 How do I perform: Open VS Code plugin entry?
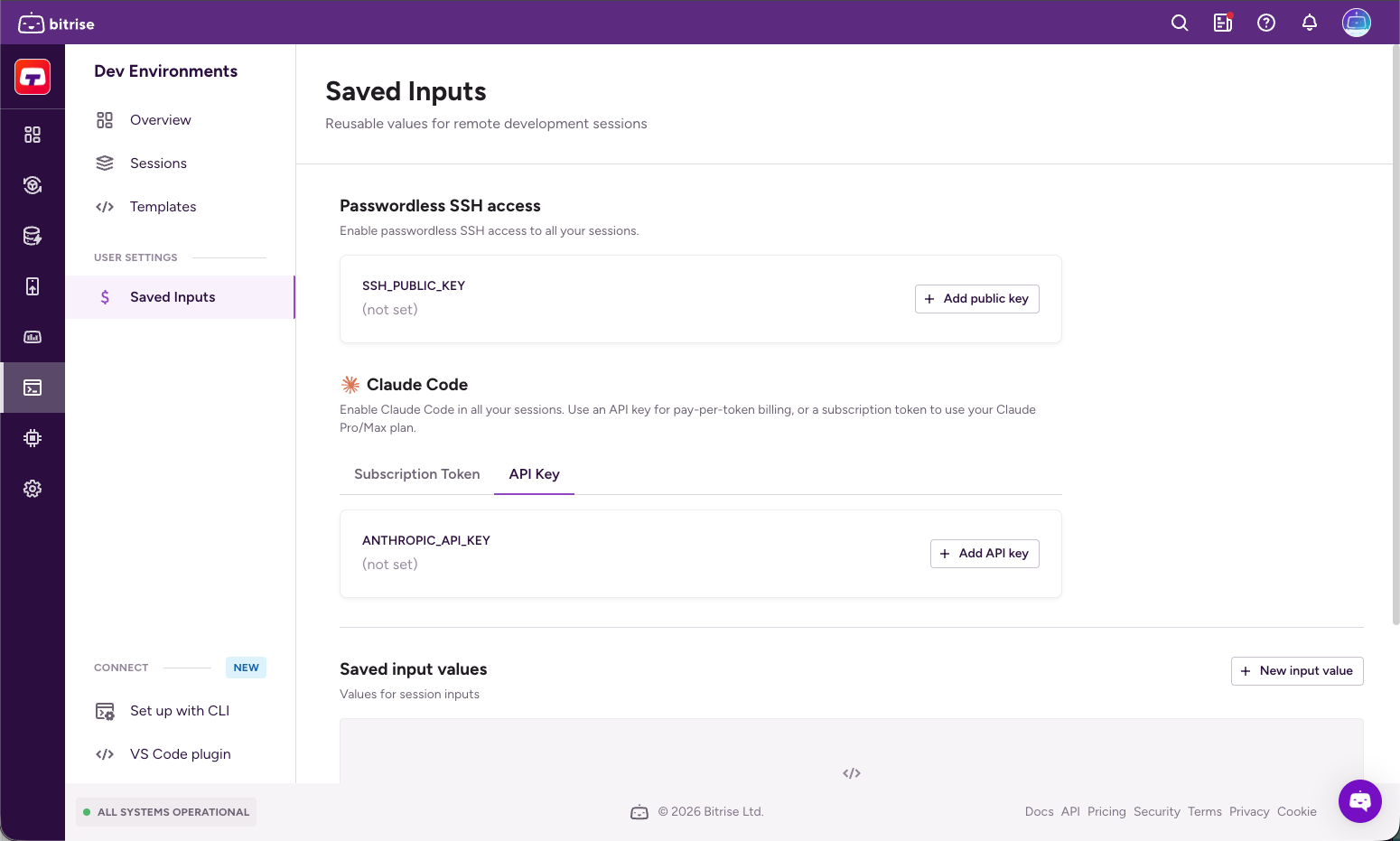pyautogui.click(x=180, y=754)
